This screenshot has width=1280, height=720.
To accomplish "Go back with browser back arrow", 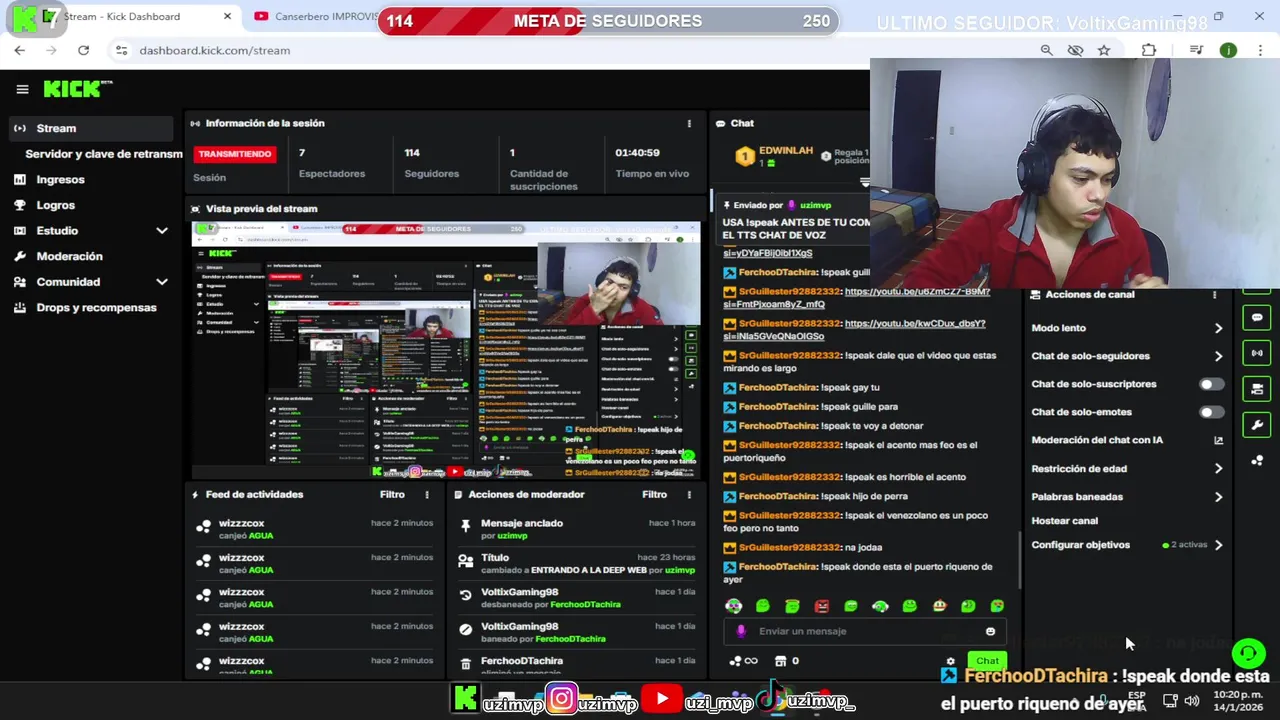I will point(20,50).
